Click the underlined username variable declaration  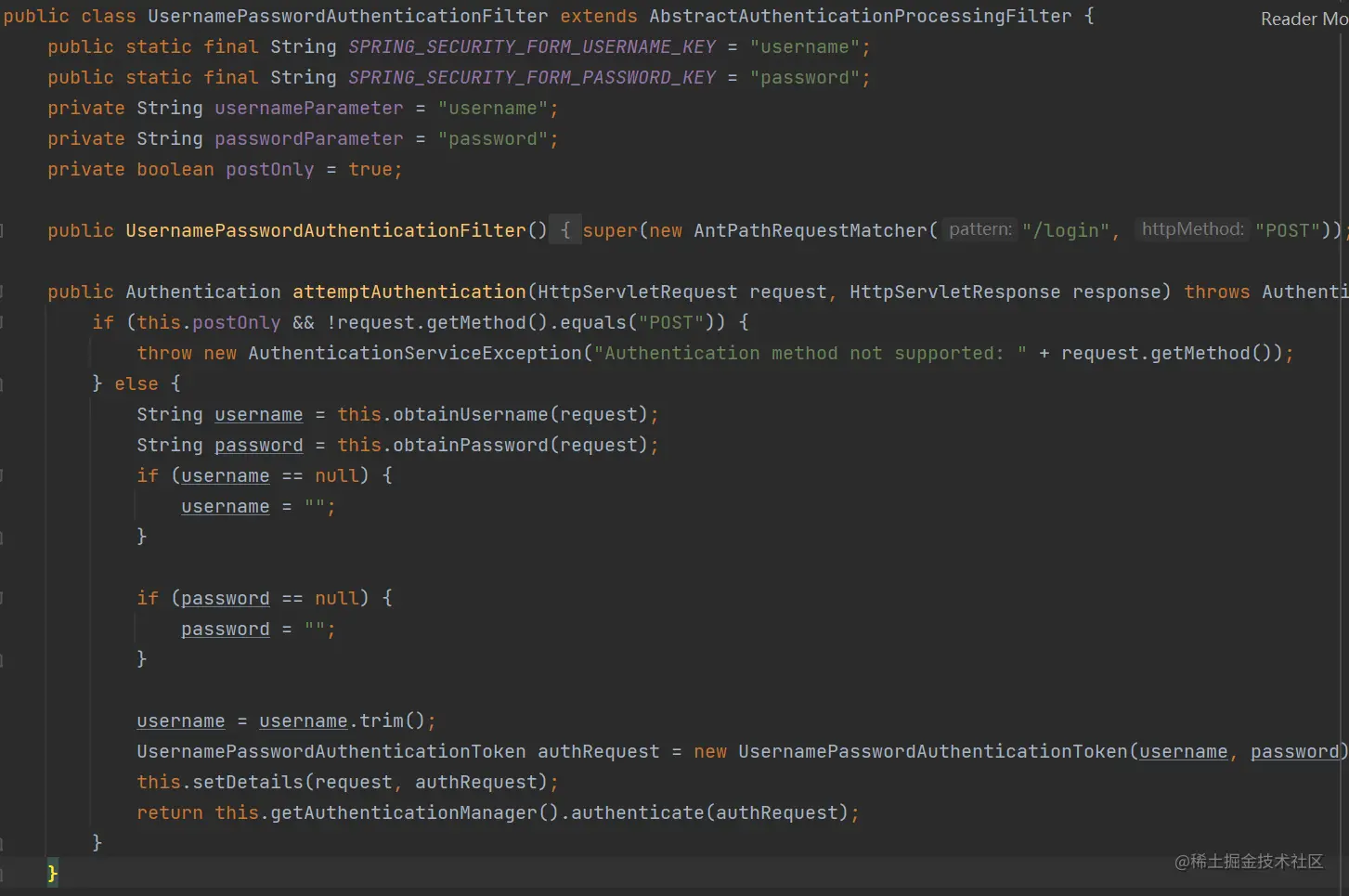point(258,414)
